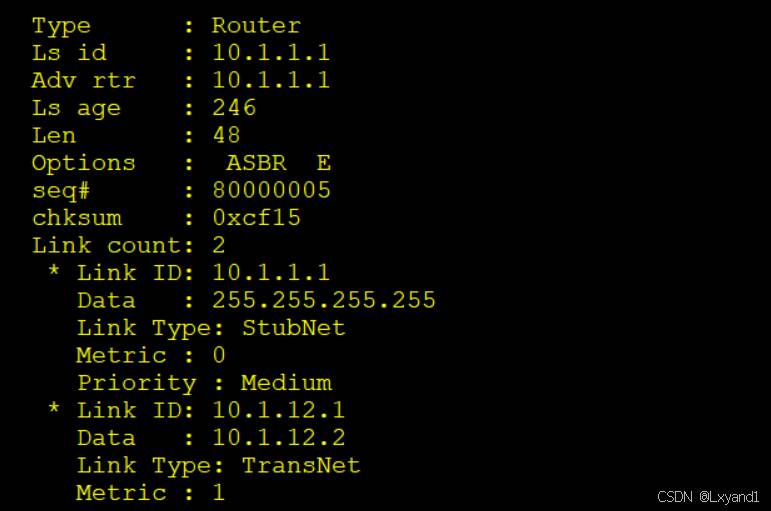Click the seq# value 80000005
Screen dimensions: 771x511
tap(270, 190)
